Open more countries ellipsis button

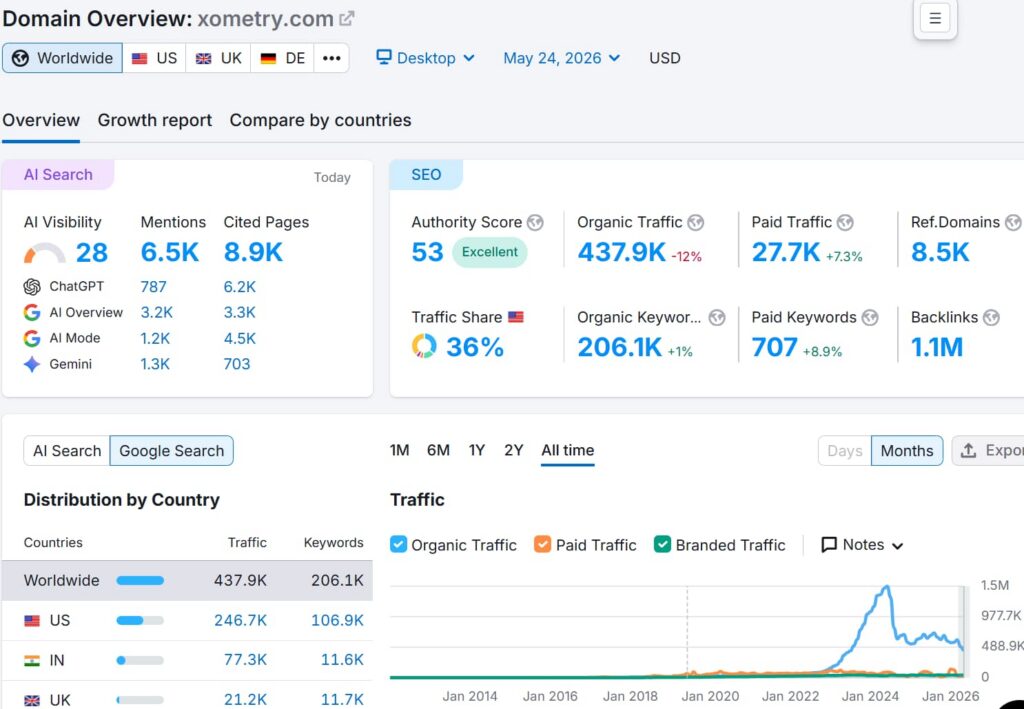331,58
